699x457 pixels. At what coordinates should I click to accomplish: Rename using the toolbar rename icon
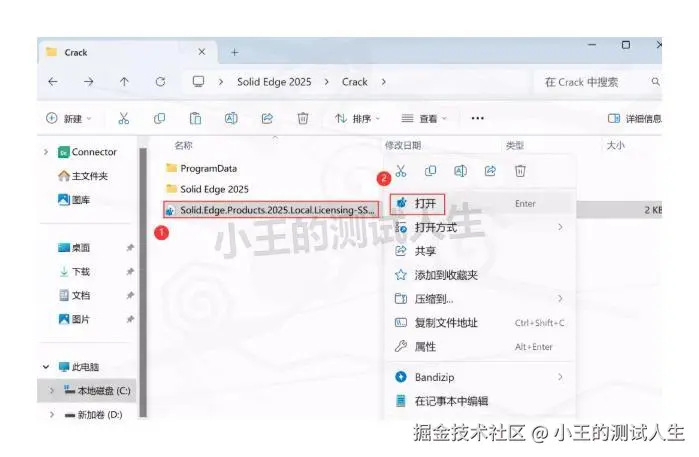pos(231,118)
